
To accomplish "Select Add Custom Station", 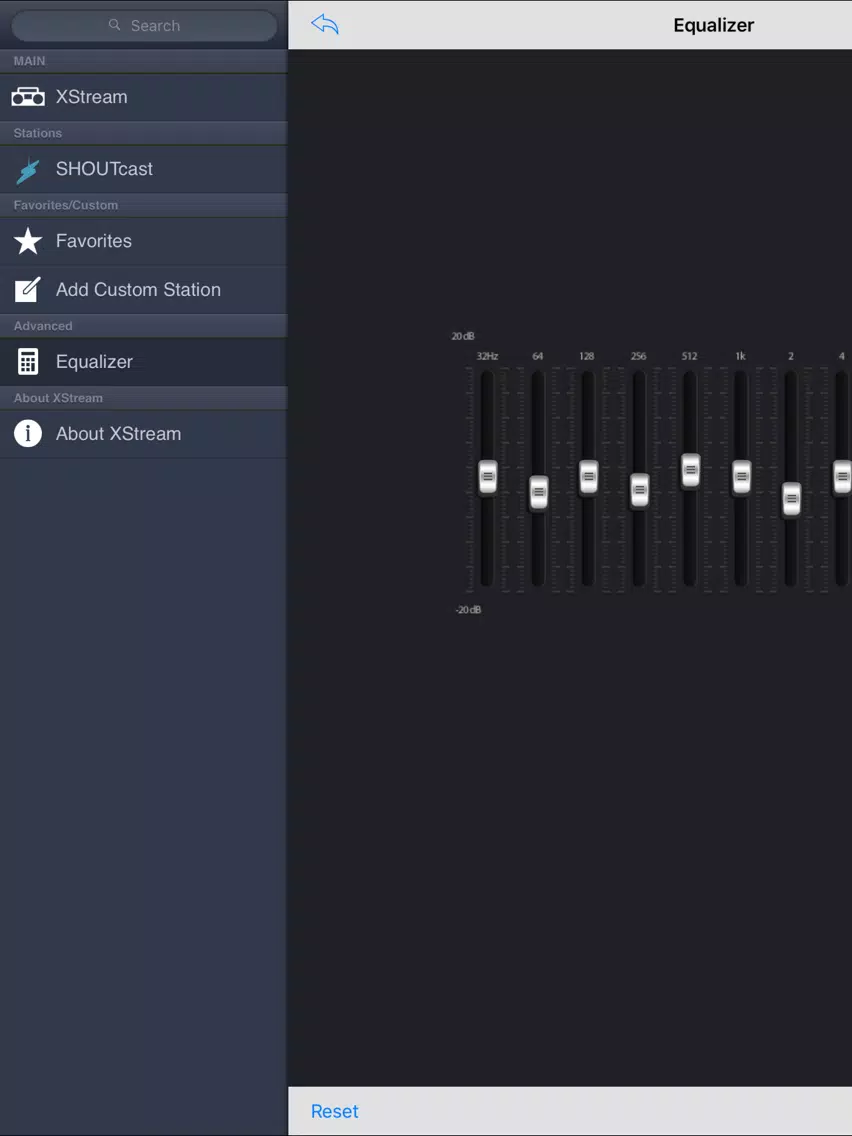I will [x=143, y=290].
